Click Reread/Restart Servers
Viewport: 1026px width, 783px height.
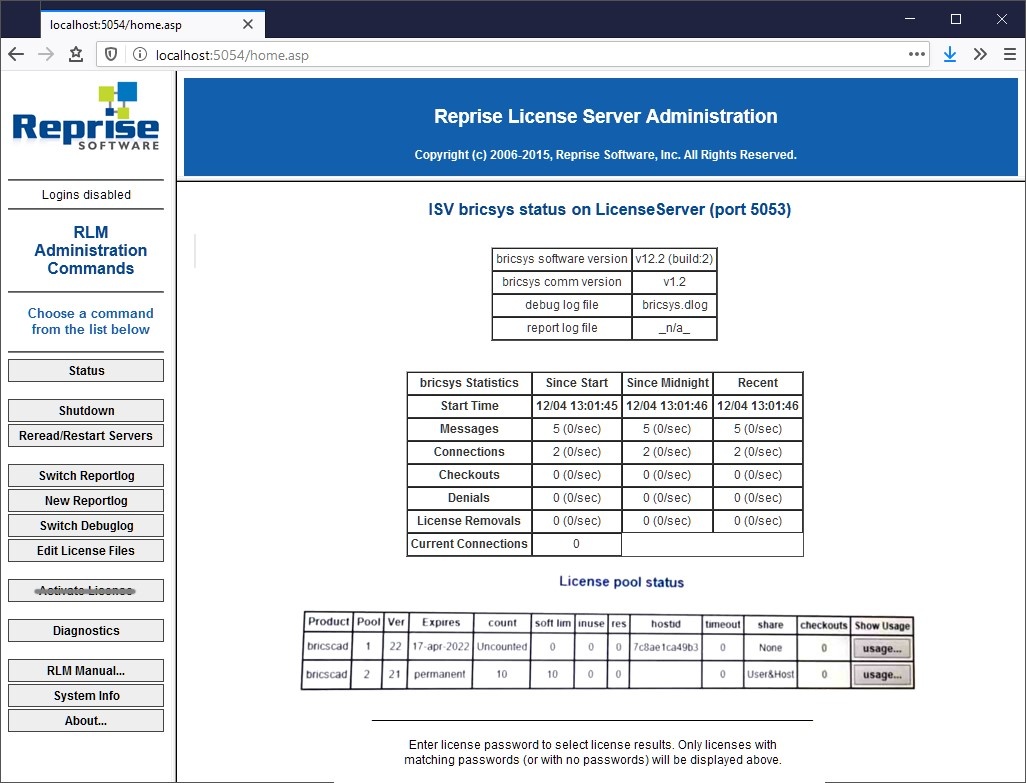86,435
